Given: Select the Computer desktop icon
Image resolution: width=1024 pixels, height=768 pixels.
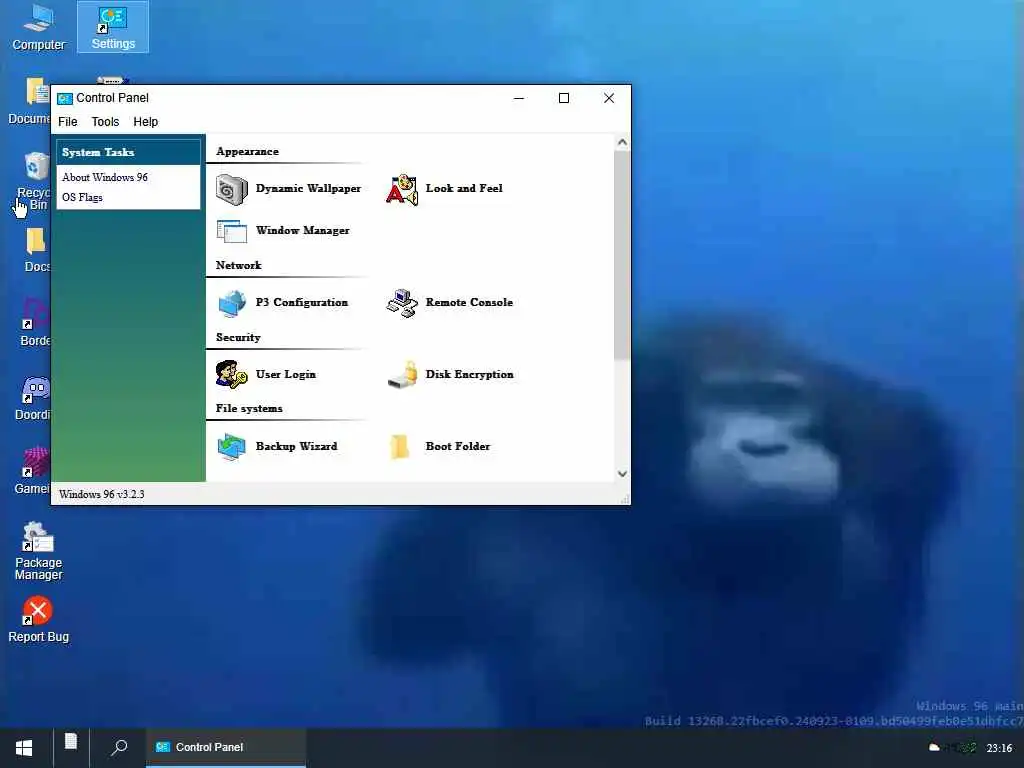Looking at the screenshot, I should point(39,27).
